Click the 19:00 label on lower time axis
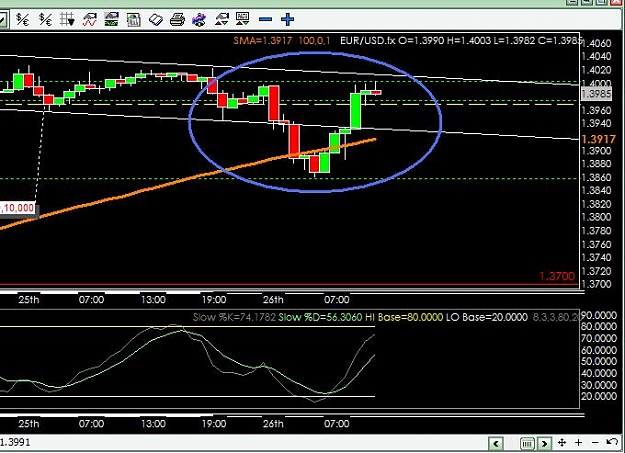The width and height of the screenshot is (625, 453). [x=214, y=423]
